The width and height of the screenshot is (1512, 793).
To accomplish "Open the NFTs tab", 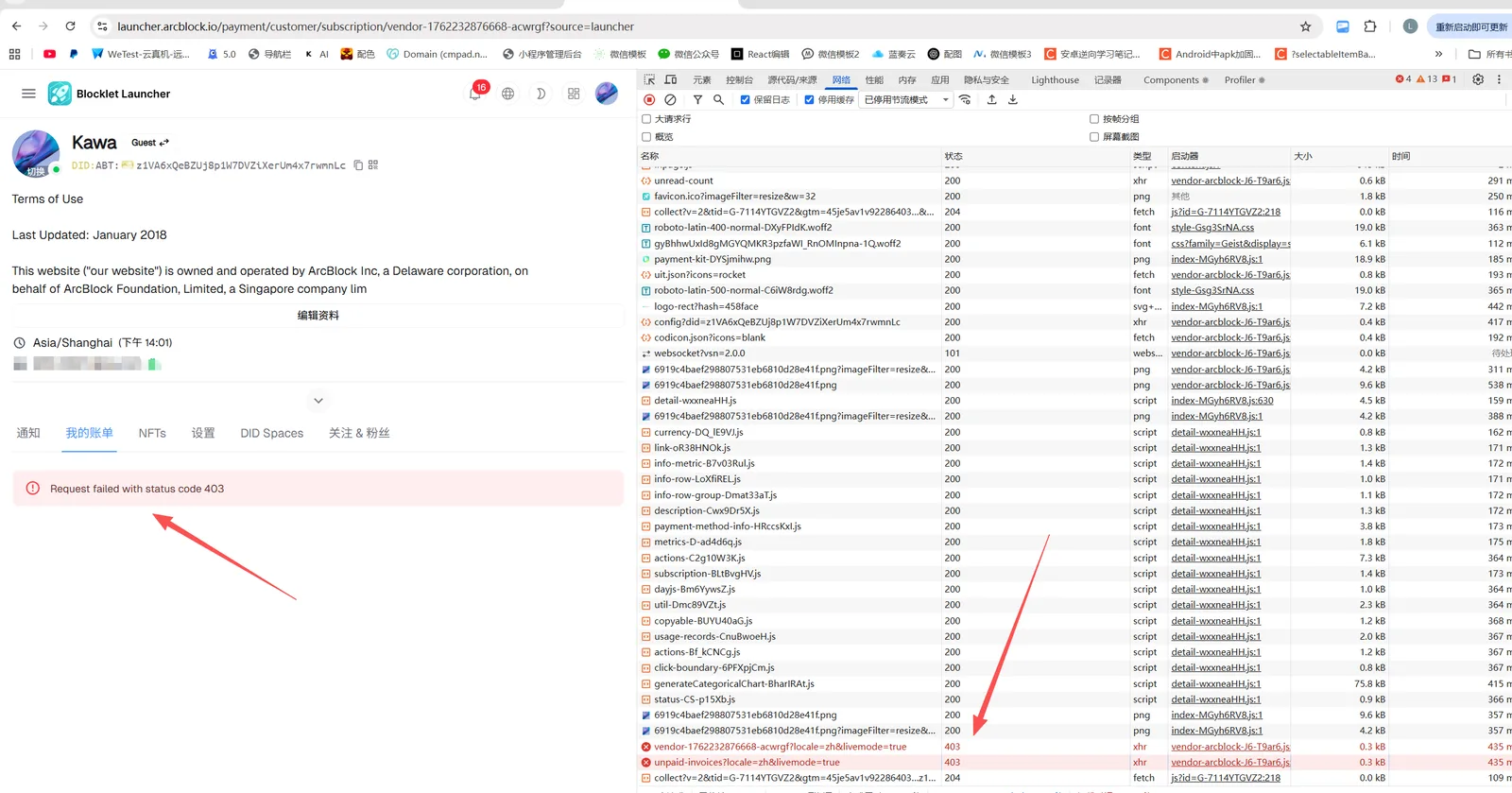I will [x=152, y=433].
